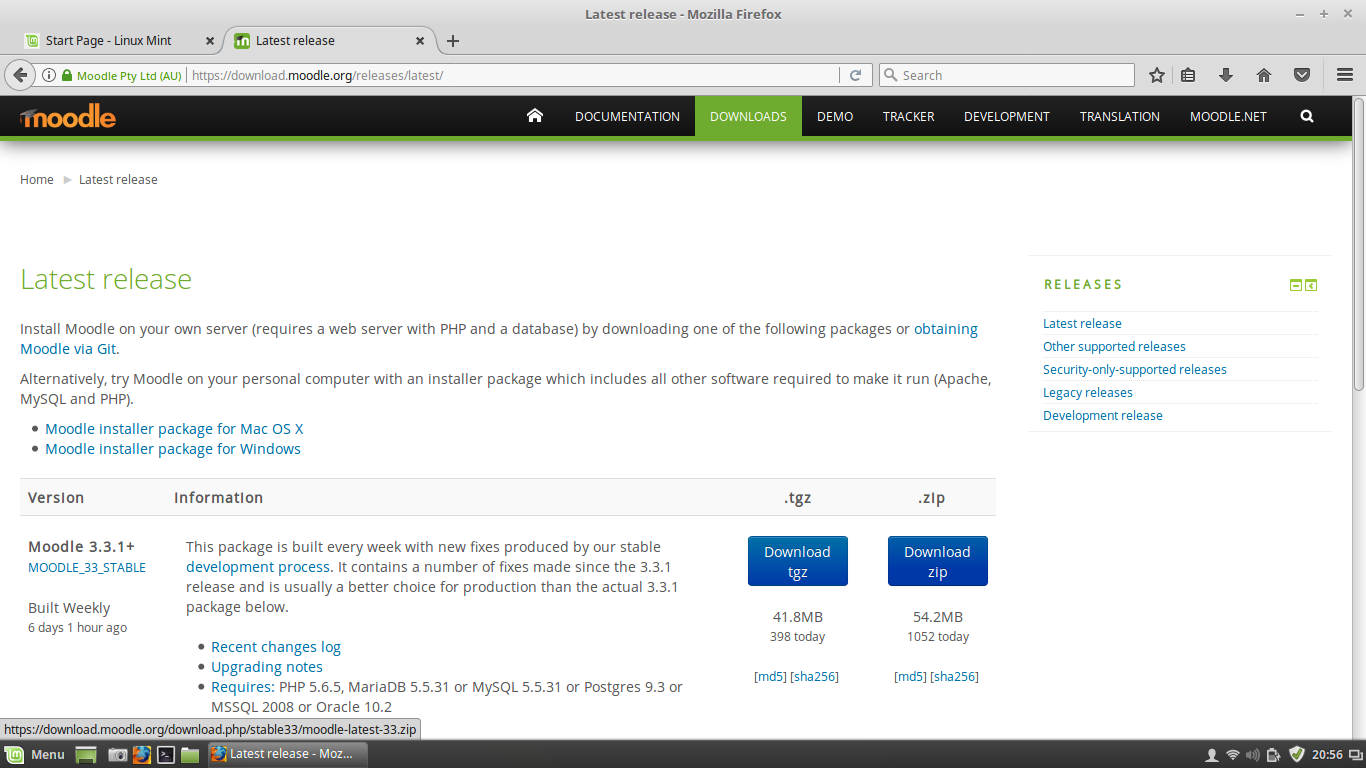Click the Firefox Search input field
Image resolution: width=1366 pixels, height=768 pixels.
pos(1007,75)
